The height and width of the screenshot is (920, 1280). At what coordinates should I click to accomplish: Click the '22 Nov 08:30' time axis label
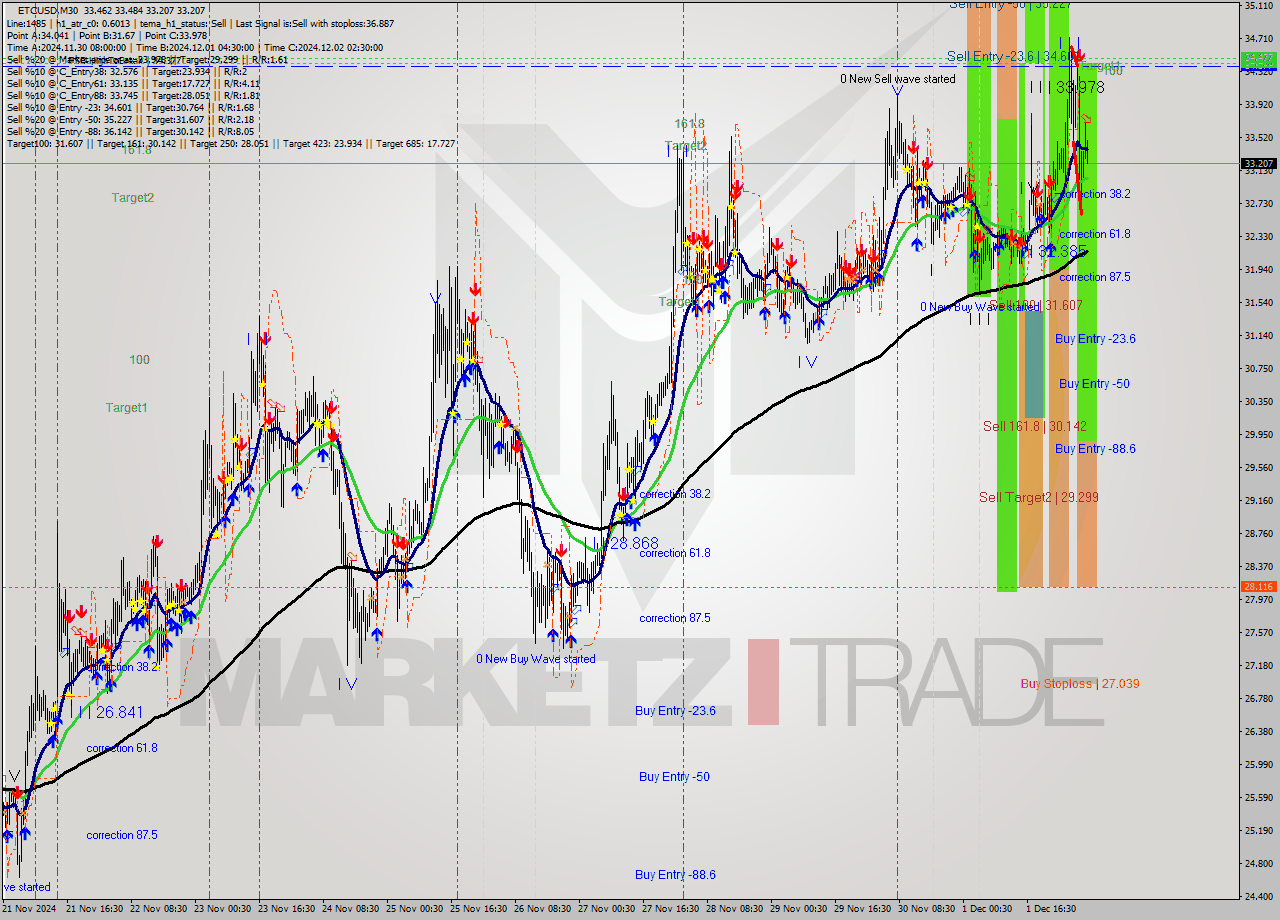pyautogui.click(x=159, y=909)
